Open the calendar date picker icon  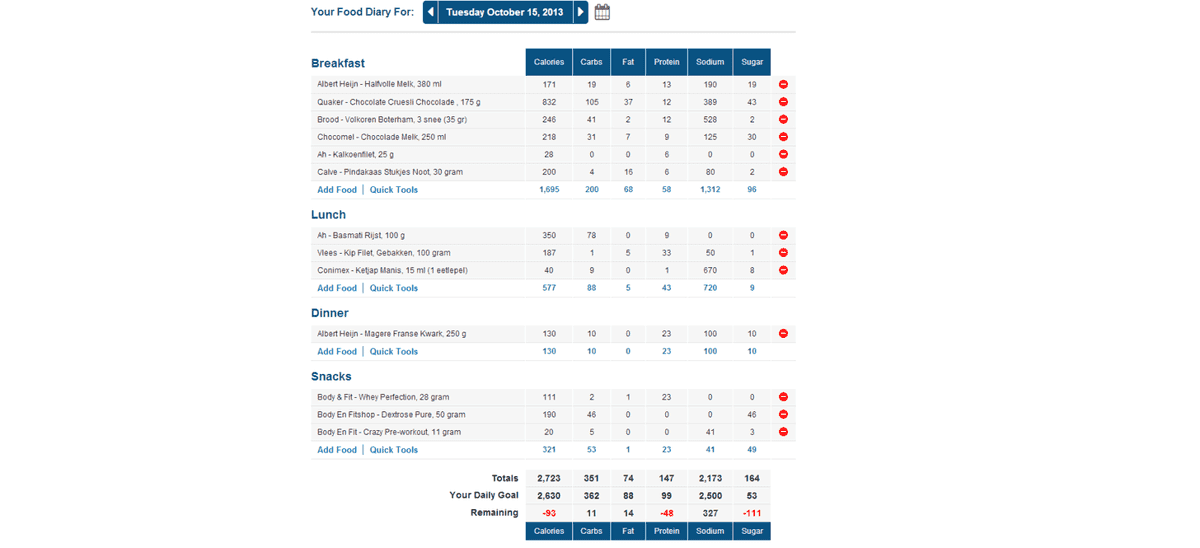602,12
